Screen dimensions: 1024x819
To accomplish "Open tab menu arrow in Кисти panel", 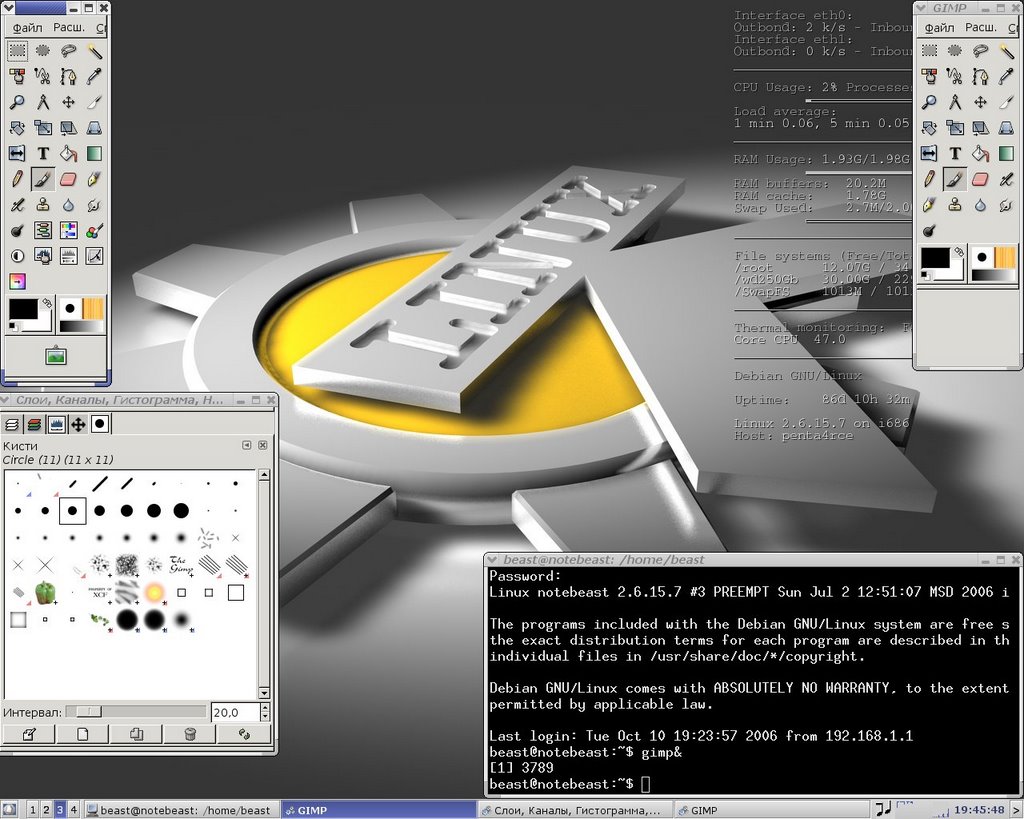I will point(246,445).
